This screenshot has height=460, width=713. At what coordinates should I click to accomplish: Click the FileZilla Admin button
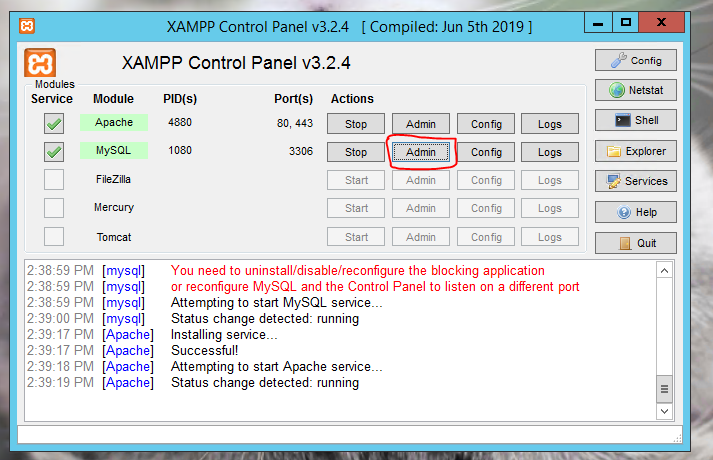[x=421, y=180]
